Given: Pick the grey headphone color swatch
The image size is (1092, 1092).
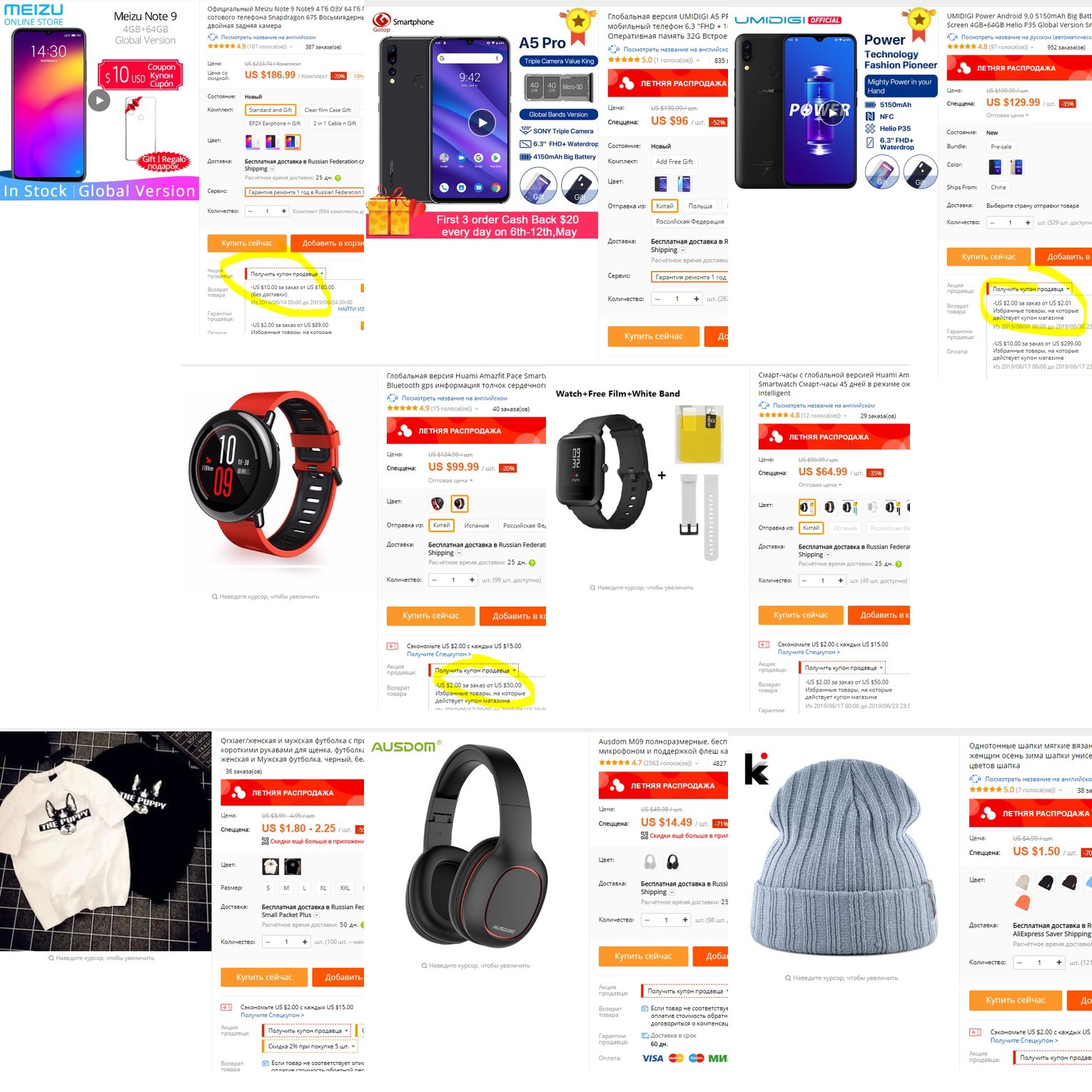Looking at the screenshot, I should coord(650,861).
